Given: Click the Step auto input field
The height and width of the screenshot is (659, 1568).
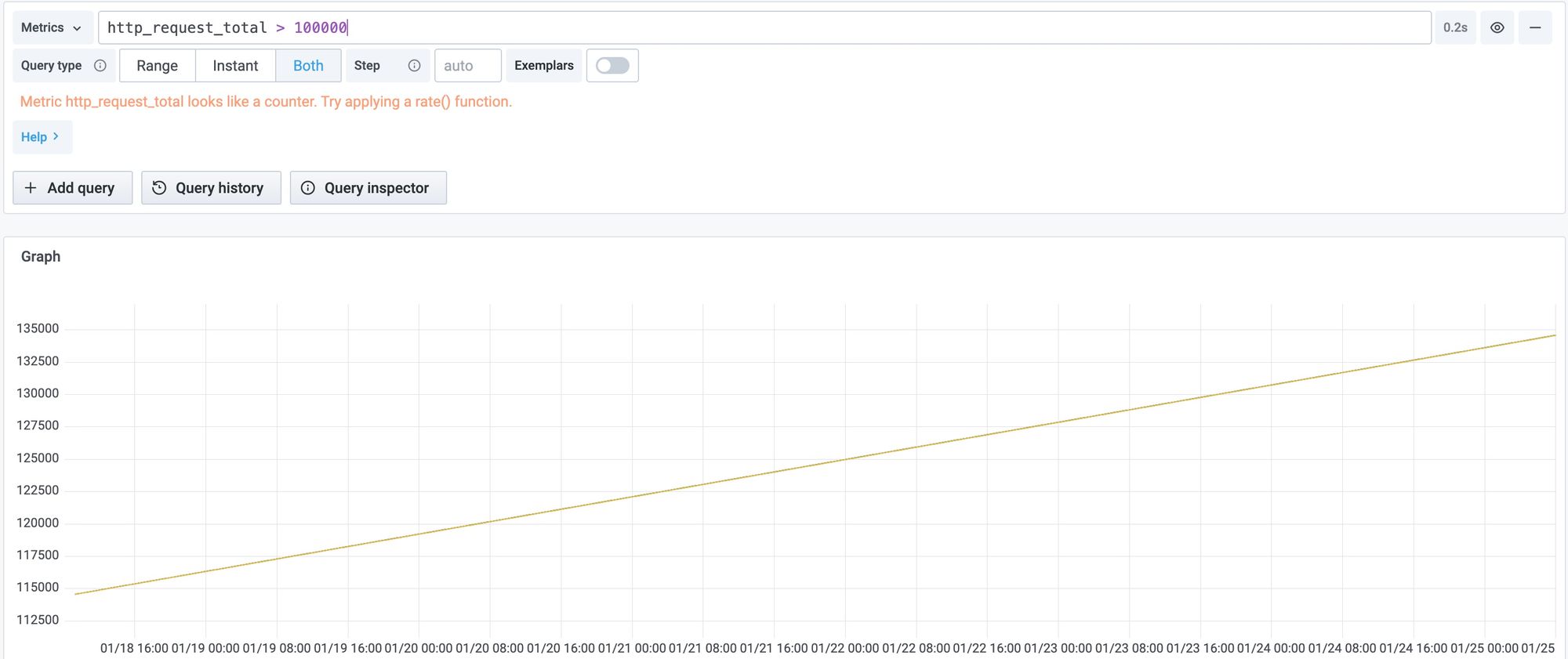Looking at the screenshot, I should tap(467, 66).
